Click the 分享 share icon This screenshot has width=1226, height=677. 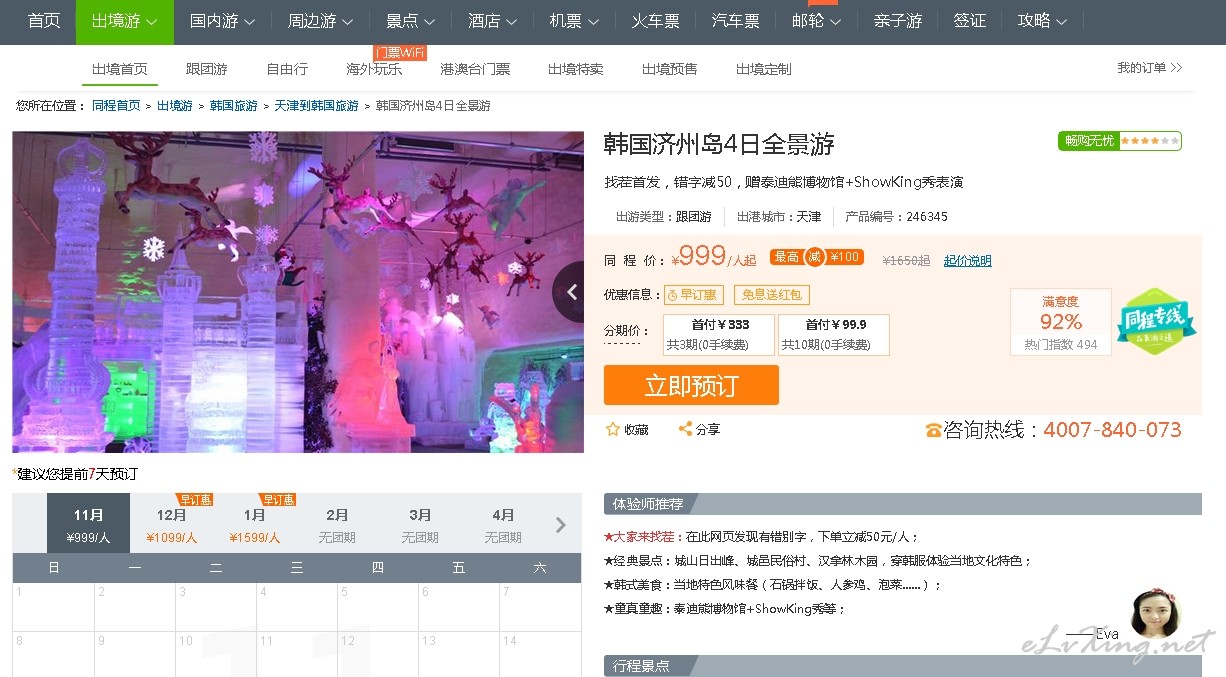tap(685, 429)
